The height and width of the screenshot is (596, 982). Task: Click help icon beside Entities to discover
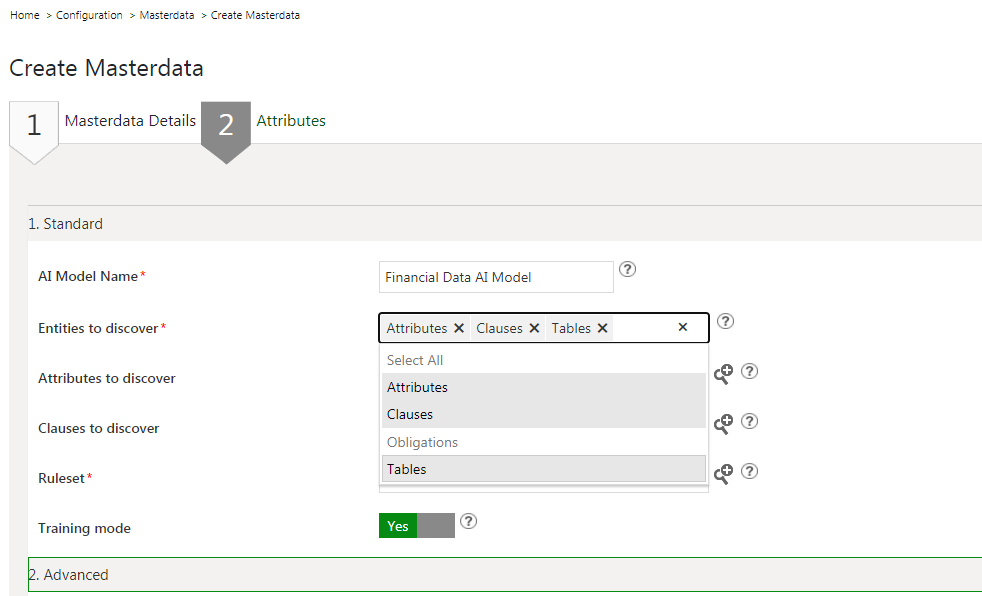pos(726,321)
